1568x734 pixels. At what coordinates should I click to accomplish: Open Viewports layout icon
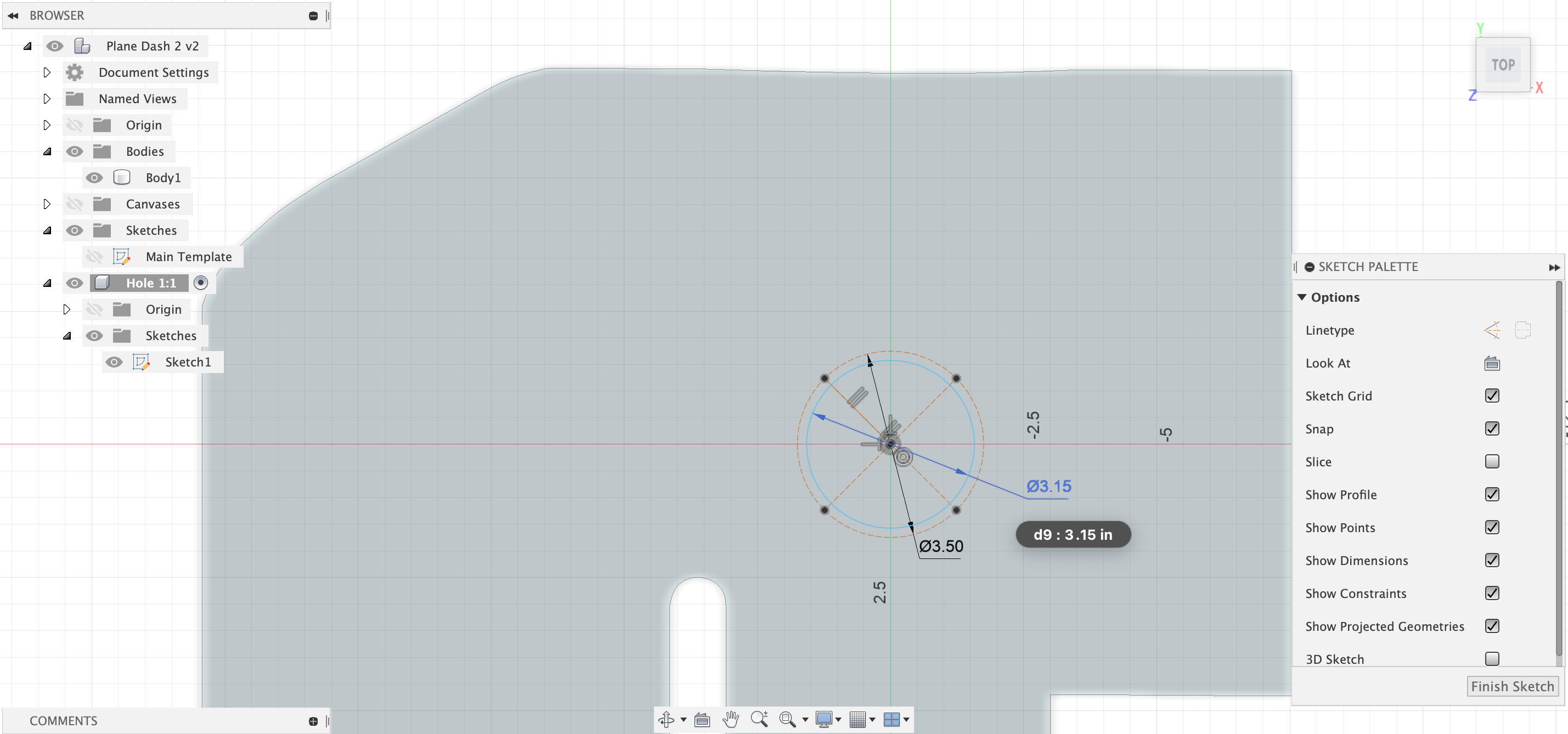pyautogui.click(x=892, y=719)
